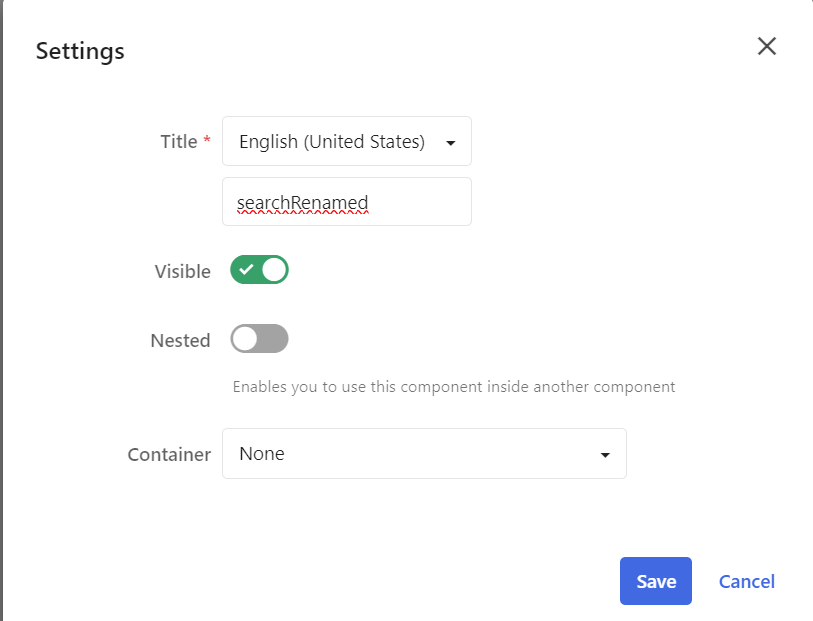Select the None value in Container field
813x621 pixels.
point(262,454)
